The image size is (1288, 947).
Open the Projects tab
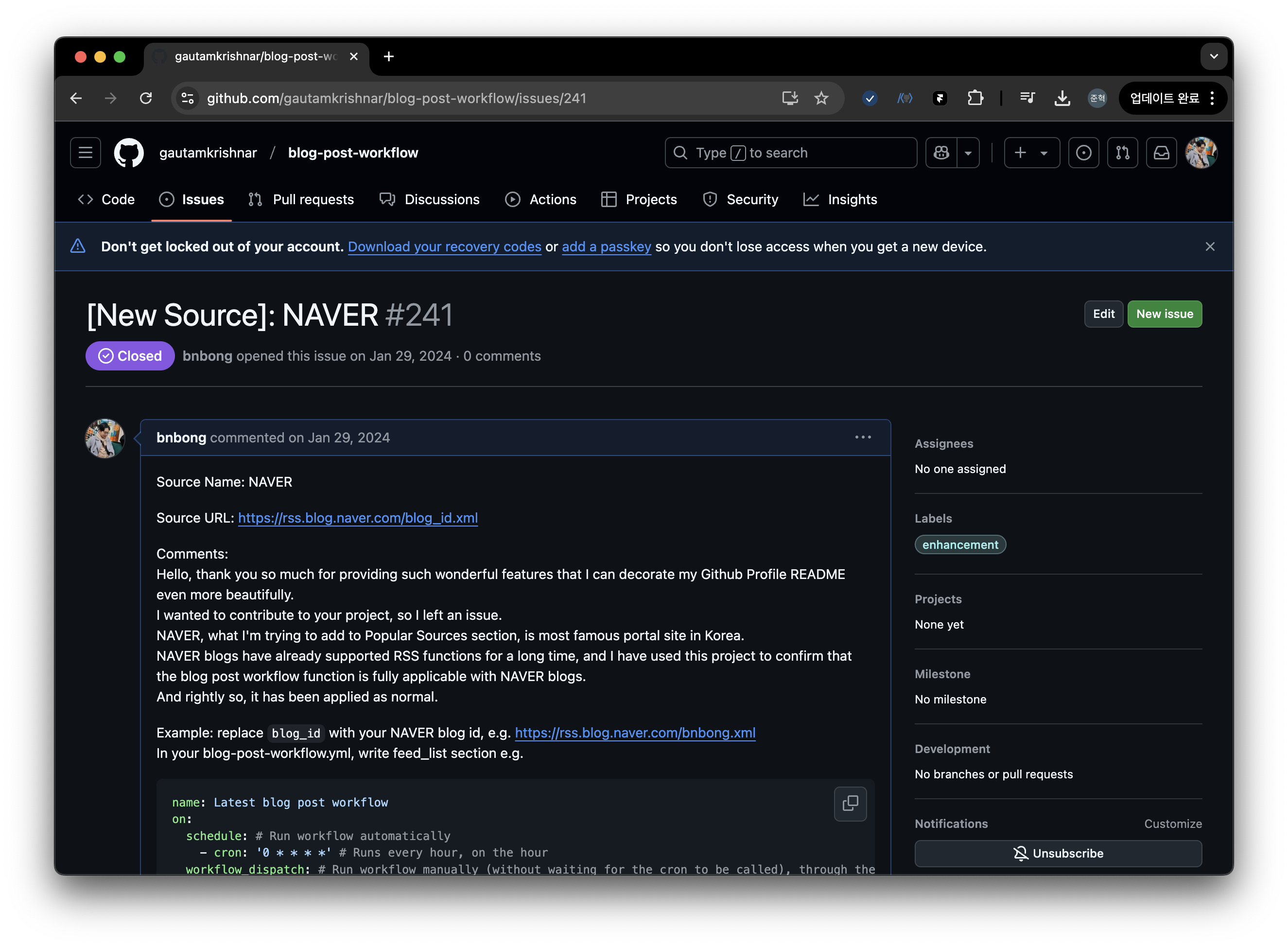click(x=640, y=199)
